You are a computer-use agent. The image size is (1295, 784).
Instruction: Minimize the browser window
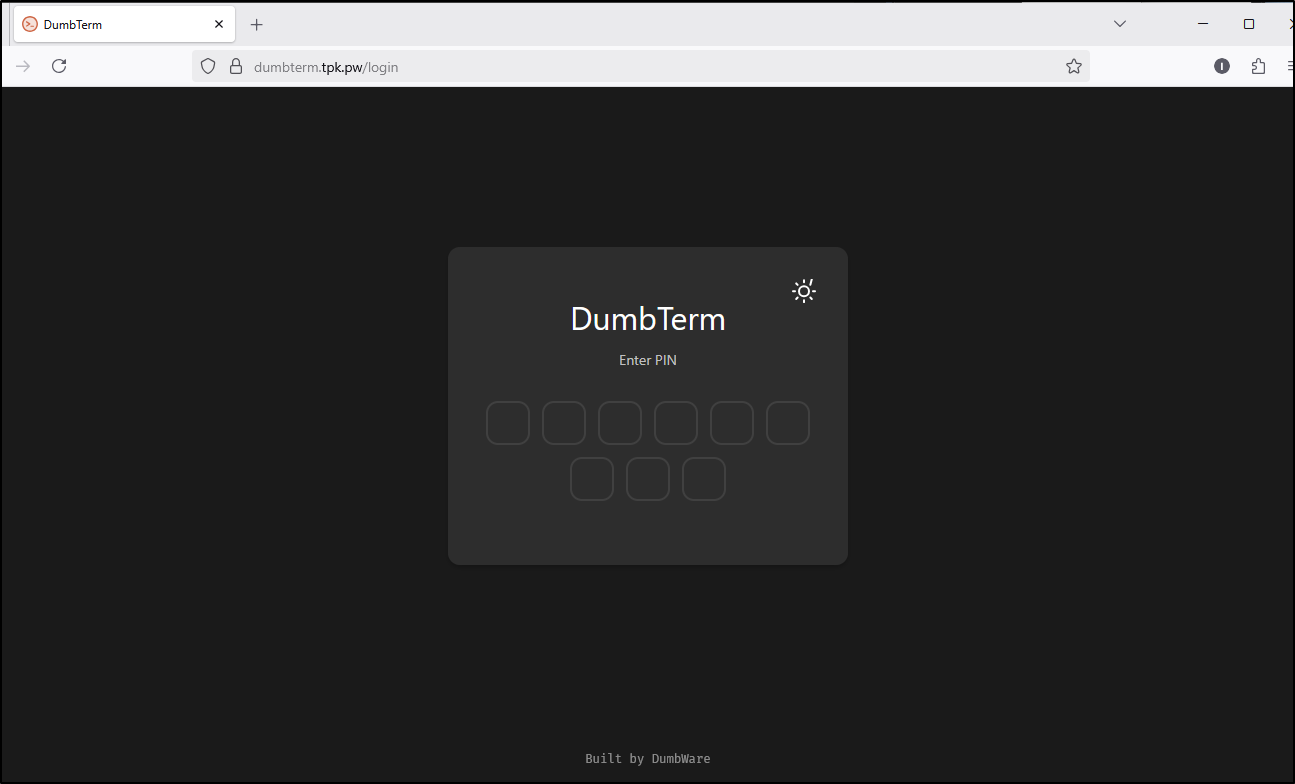pos(1203,23)
